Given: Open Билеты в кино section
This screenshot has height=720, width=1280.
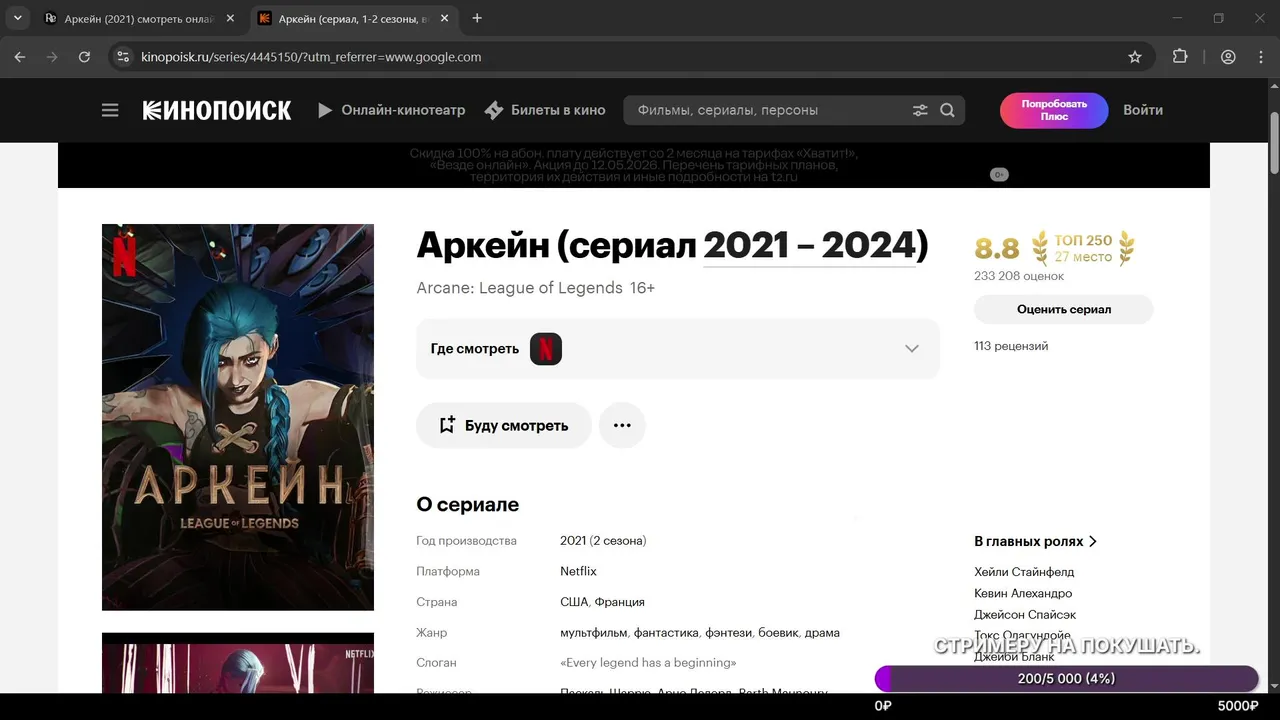Looking at the screenshot, I should click(545, 110).
